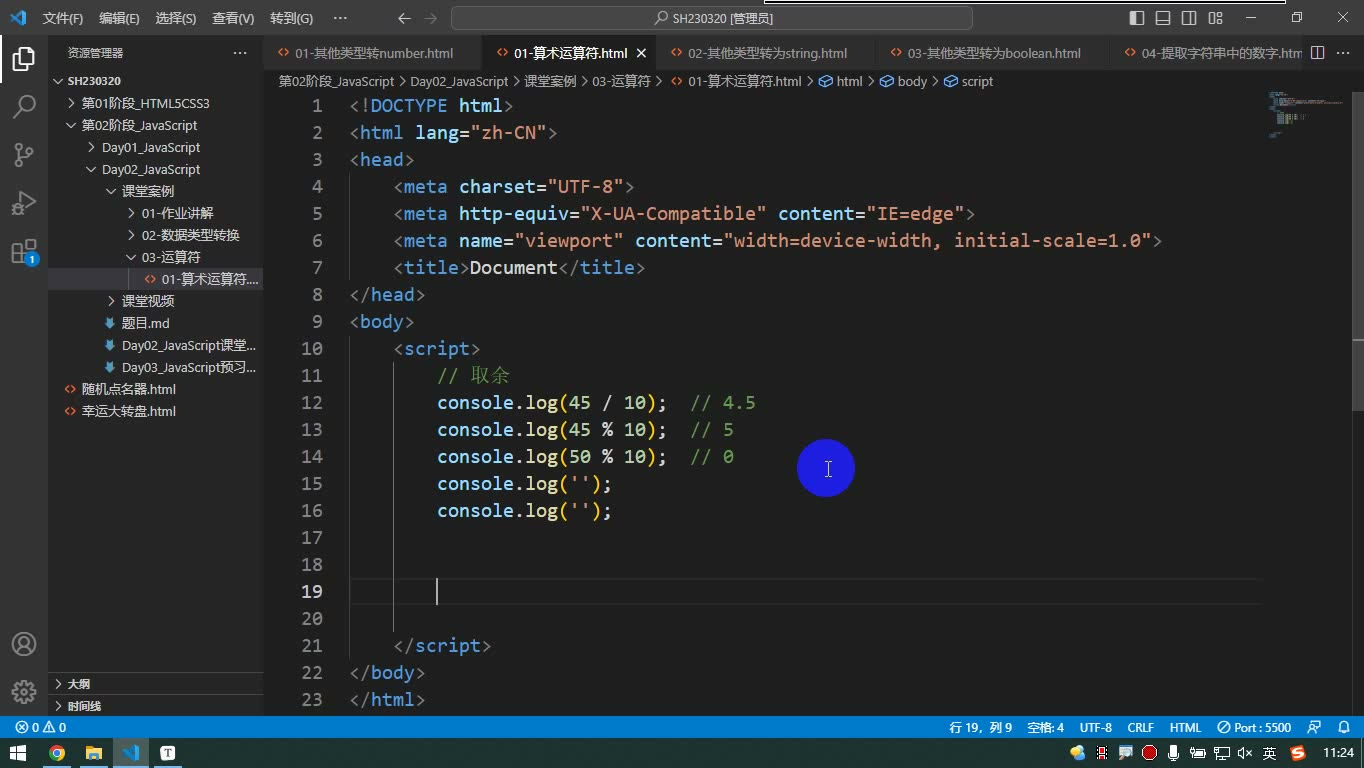
Task: Click 行 19, 列 9 cursor position
Action: [980, 728]
